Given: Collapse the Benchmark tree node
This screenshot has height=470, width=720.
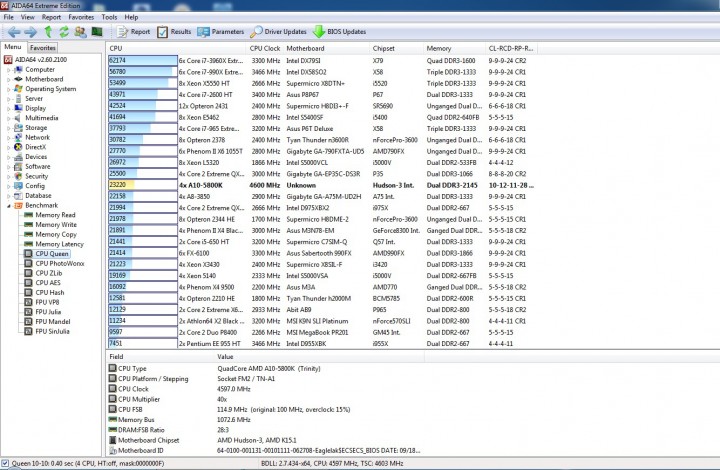Looking at the screenshot, I should pyautogui.click(x=8, y=206).
